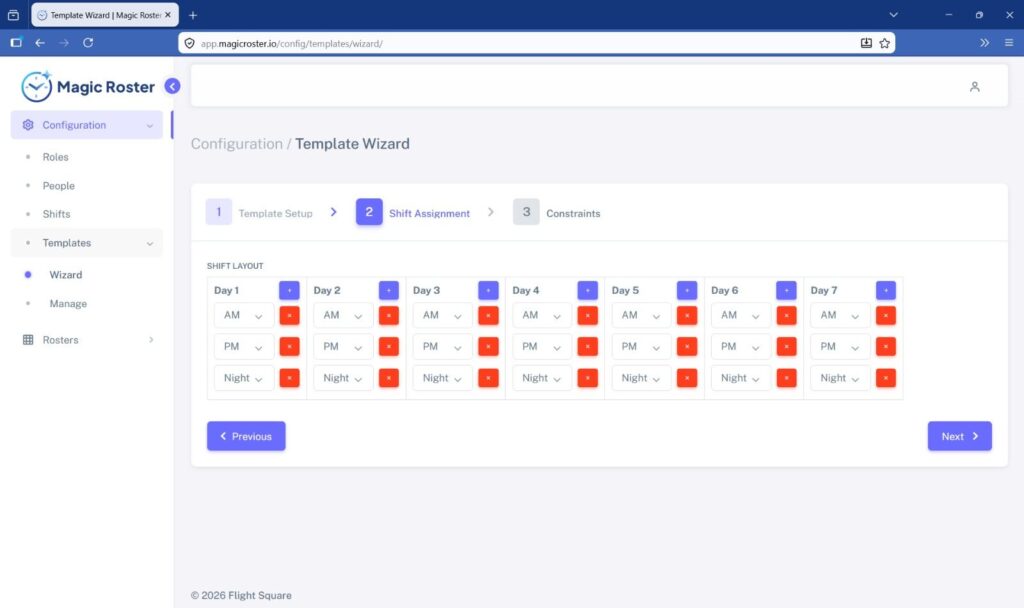This screenshot has height=608, width=1024.
Task: Collapse the sidebar with the arrow button
Action: click(x=172, y=86)
